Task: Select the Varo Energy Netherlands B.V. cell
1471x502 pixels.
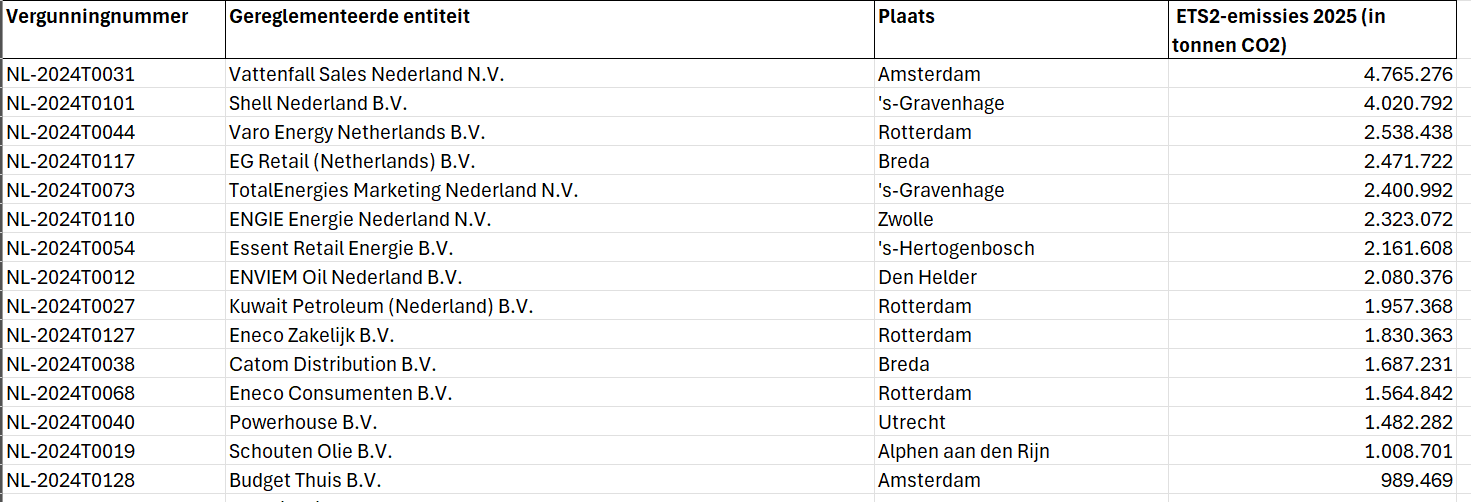Action: pyautogui.click(x=549, y=132)
